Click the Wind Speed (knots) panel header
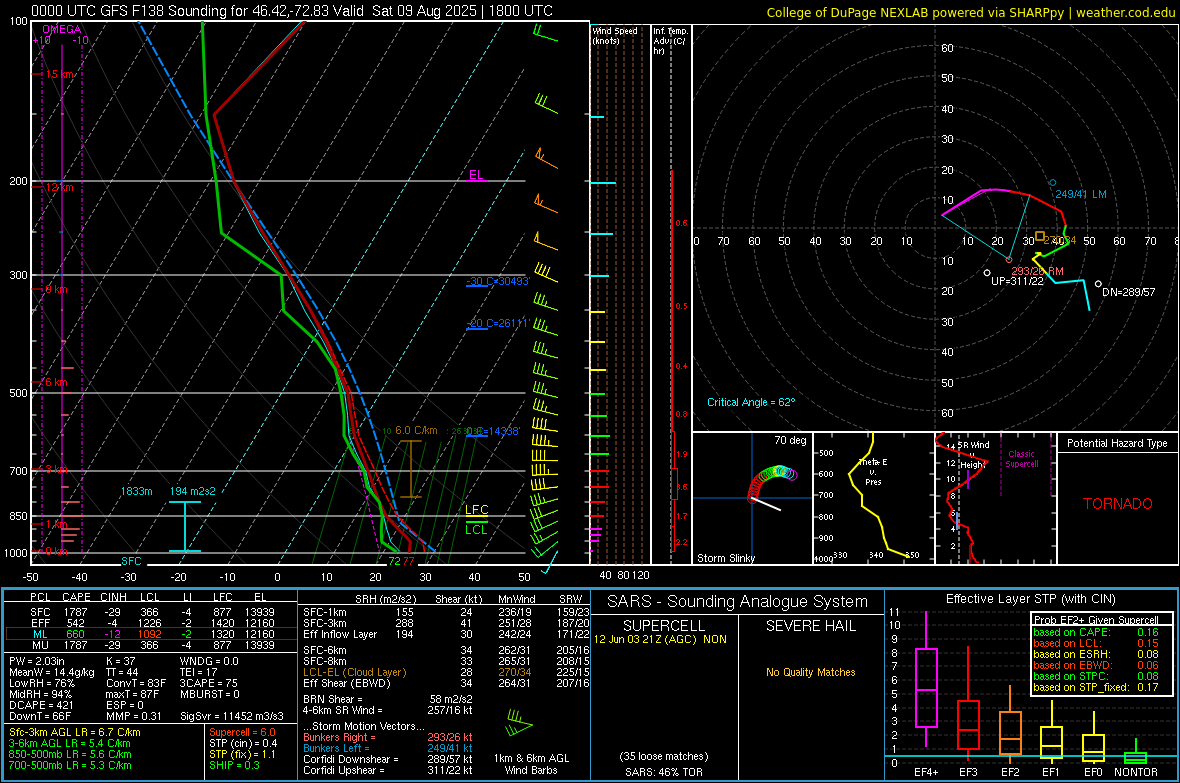Screen dimensions: 1180x783 pyautogui.click(x=615, y=35)
